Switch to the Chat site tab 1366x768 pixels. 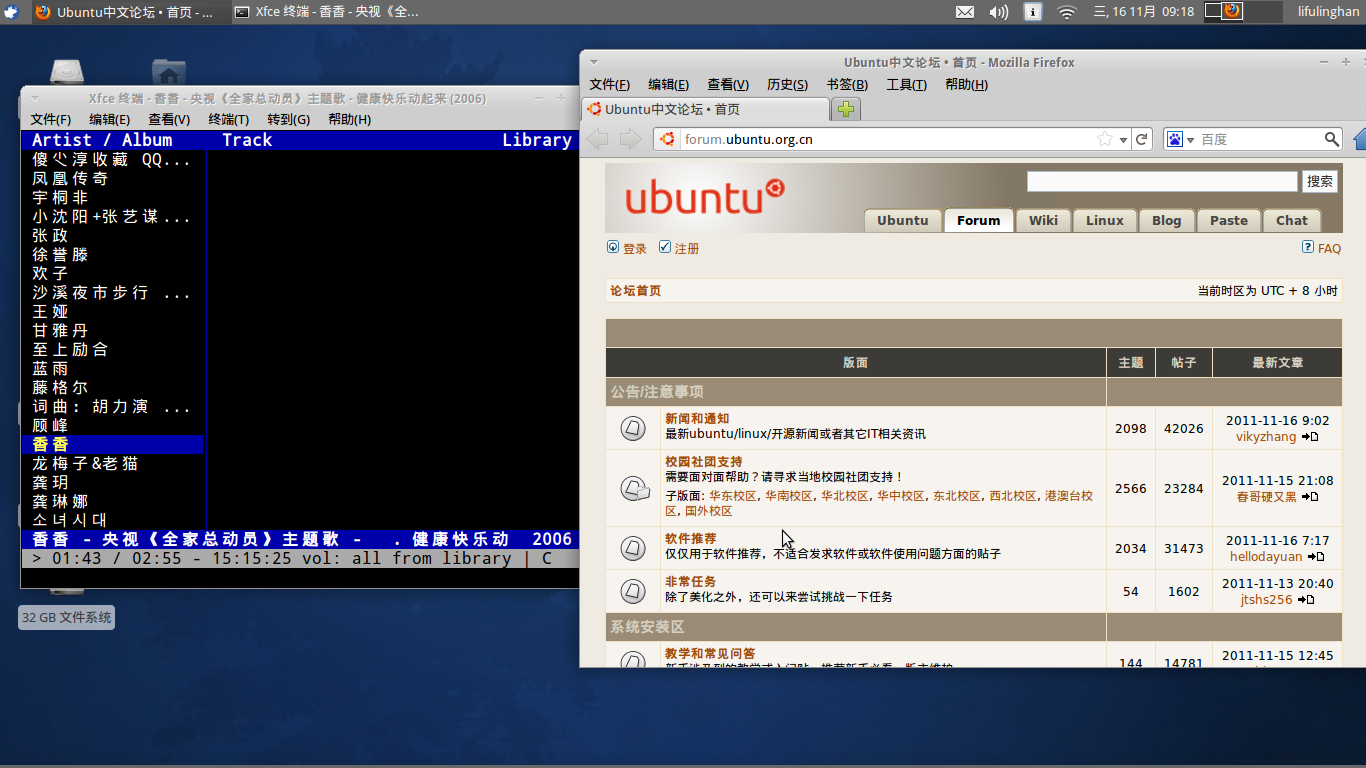(1291, 220)
